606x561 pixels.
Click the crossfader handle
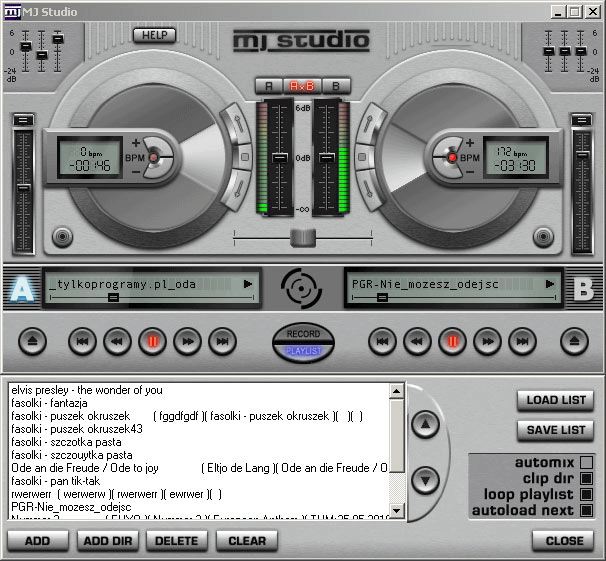click(303, 238)
